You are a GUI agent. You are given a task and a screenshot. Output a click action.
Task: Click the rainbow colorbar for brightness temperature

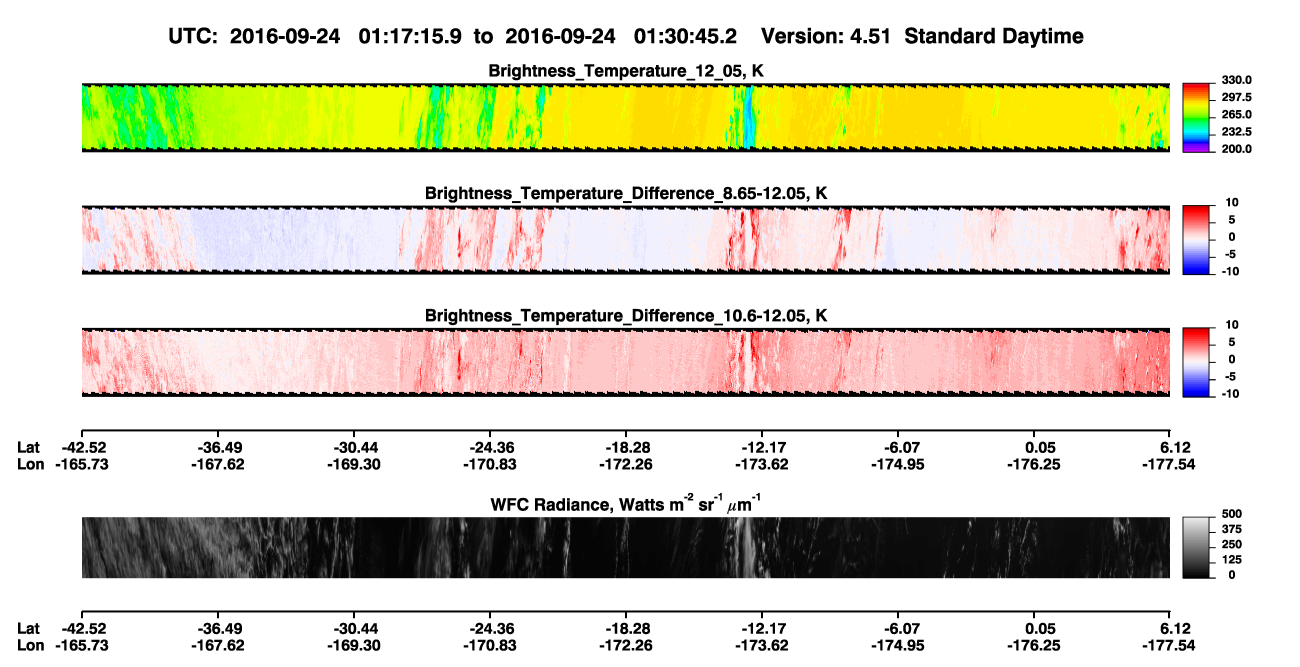point(1196,118)
